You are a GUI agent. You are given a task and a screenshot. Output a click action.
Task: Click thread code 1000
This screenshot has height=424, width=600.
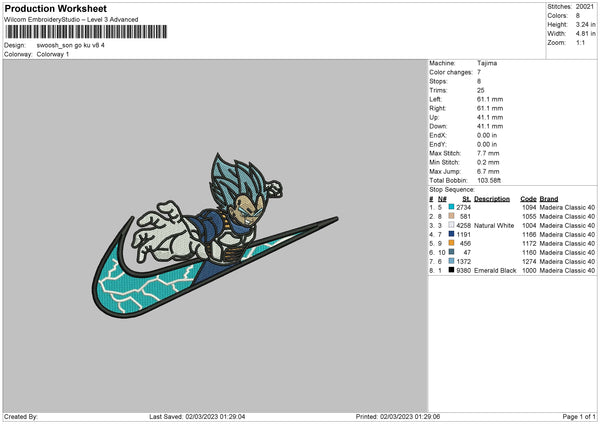click(x=529, y=271)
